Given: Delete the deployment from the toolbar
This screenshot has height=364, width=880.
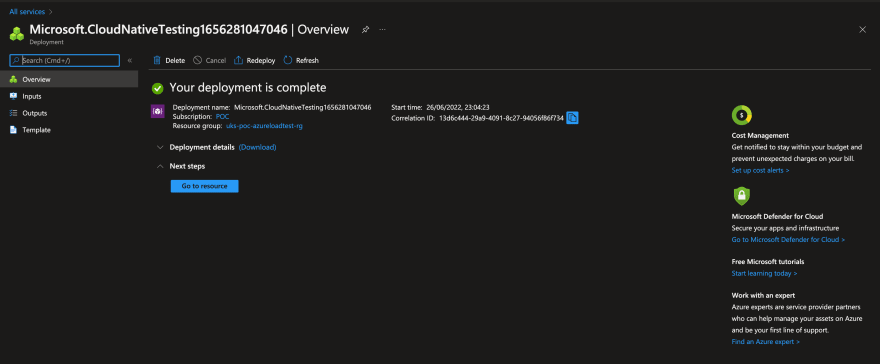Looking at the screenshot, I should [x=169, y=61].
